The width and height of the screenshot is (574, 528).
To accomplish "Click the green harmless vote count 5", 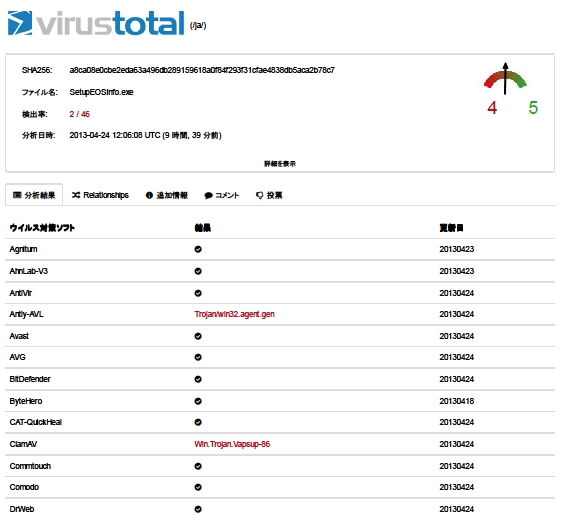I will click(533, 108).
